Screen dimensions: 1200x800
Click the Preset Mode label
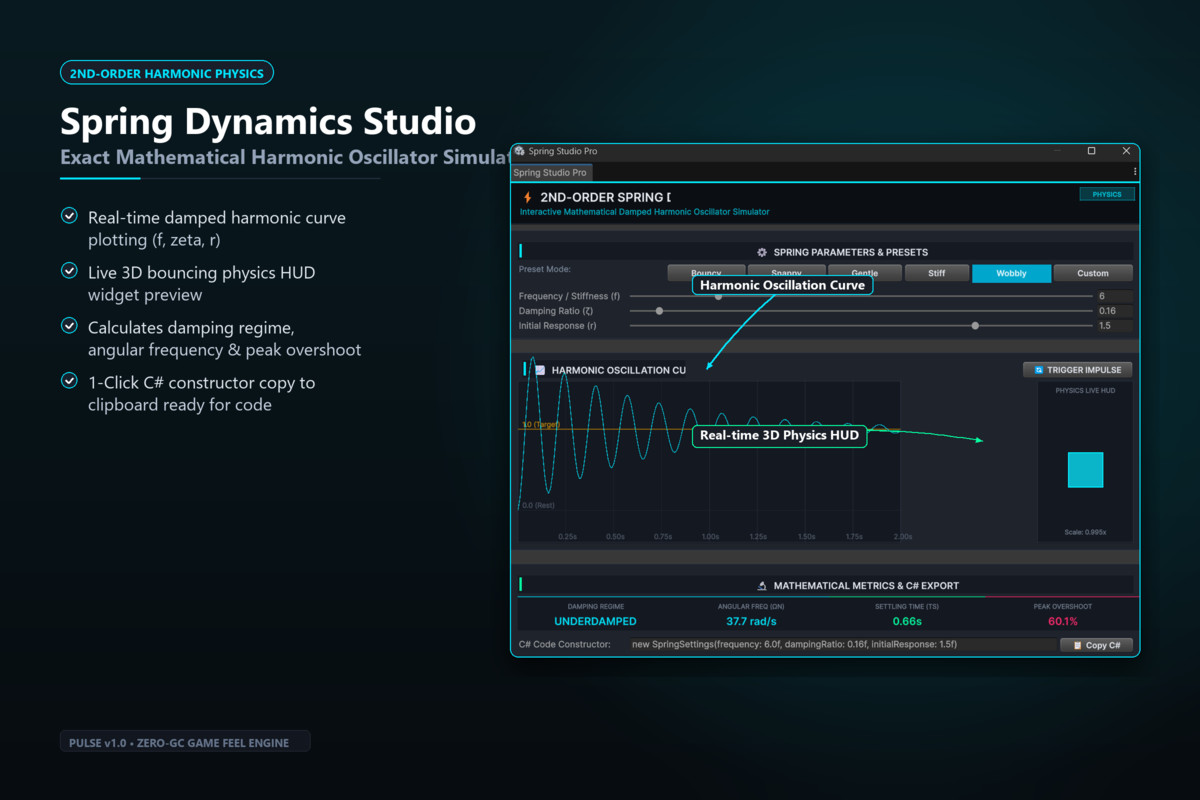point(544,269)
